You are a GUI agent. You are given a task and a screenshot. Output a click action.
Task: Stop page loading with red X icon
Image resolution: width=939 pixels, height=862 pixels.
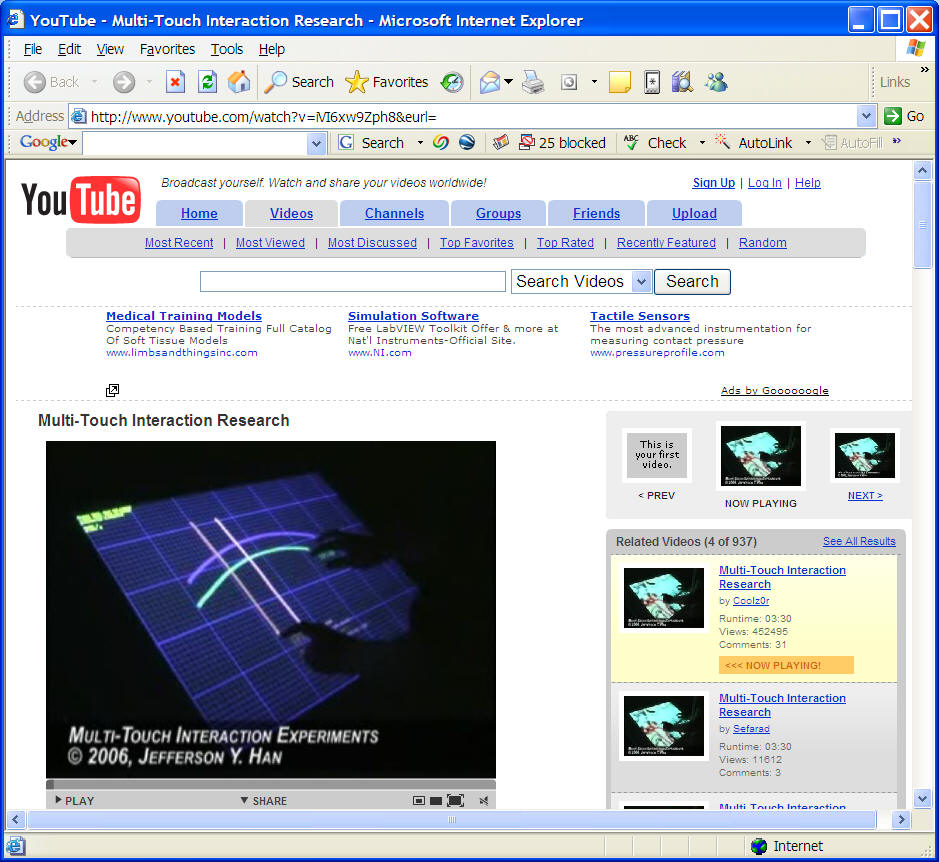175,81
